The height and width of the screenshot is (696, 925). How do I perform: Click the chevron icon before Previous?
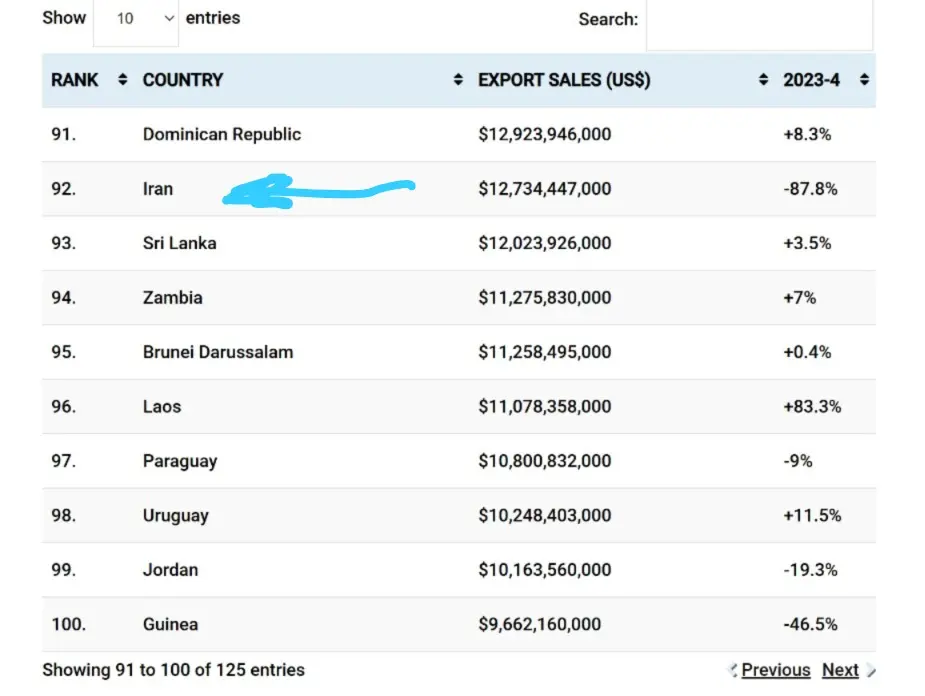point(733,670)
